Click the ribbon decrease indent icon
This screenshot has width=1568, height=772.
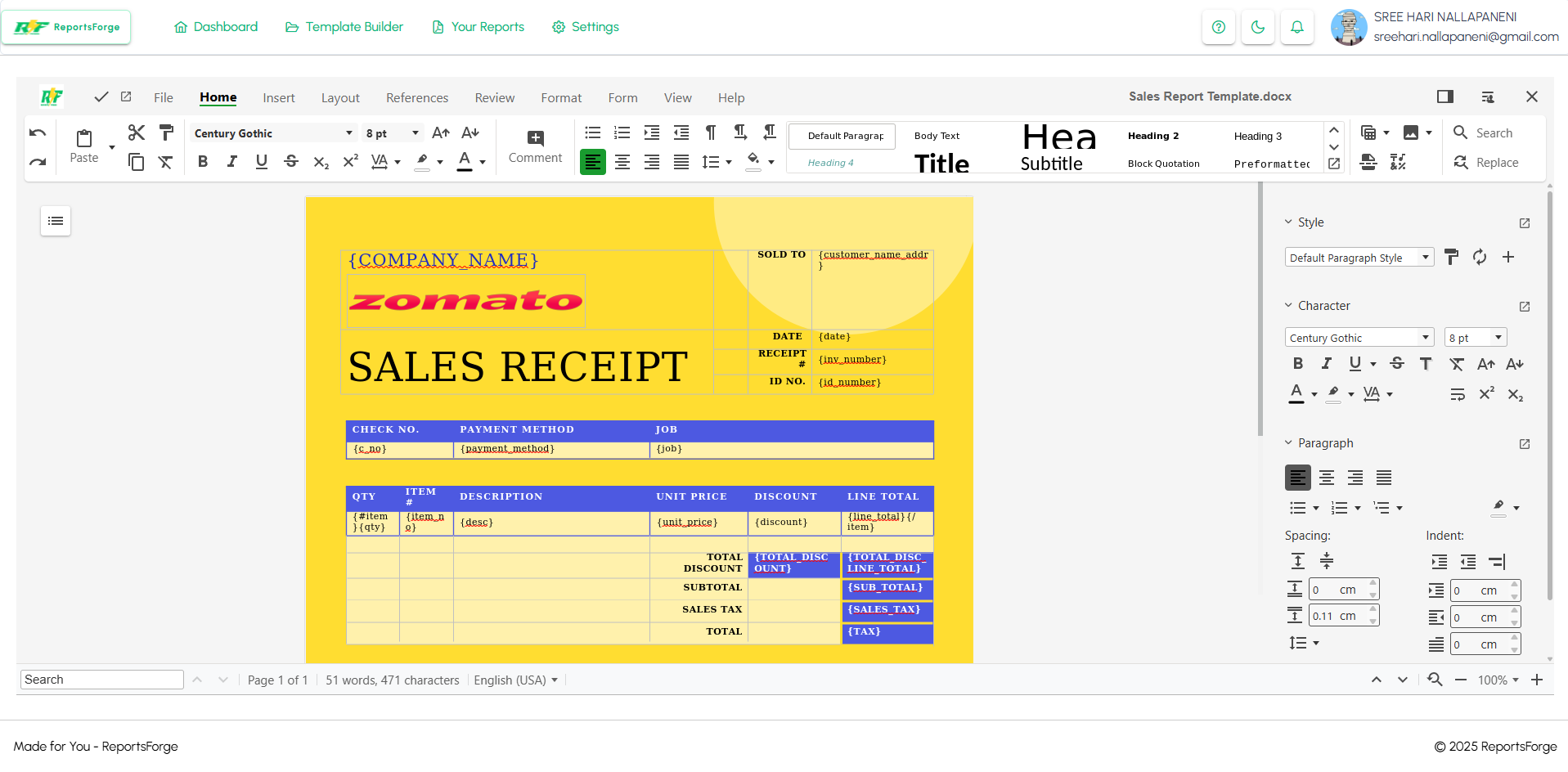point(681,132)
